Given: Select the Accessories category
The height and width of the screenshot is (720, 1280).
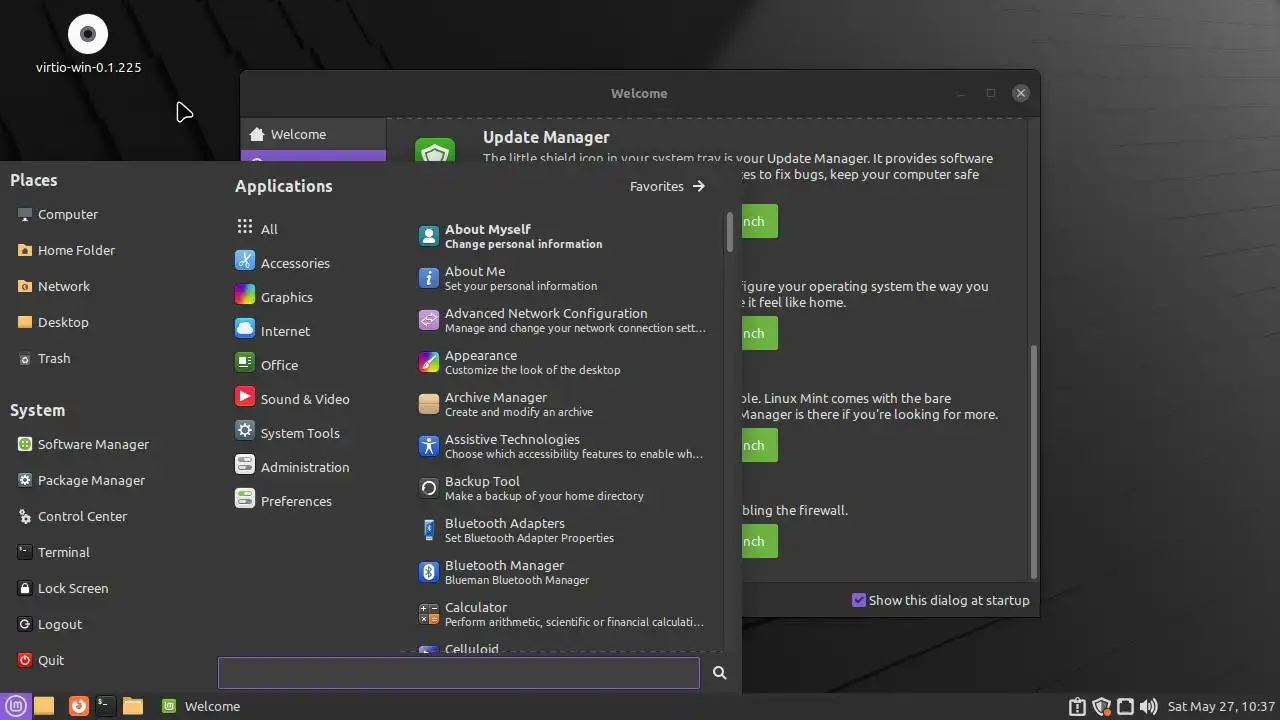Looking at the screenshot, I should tap(282, 262).
